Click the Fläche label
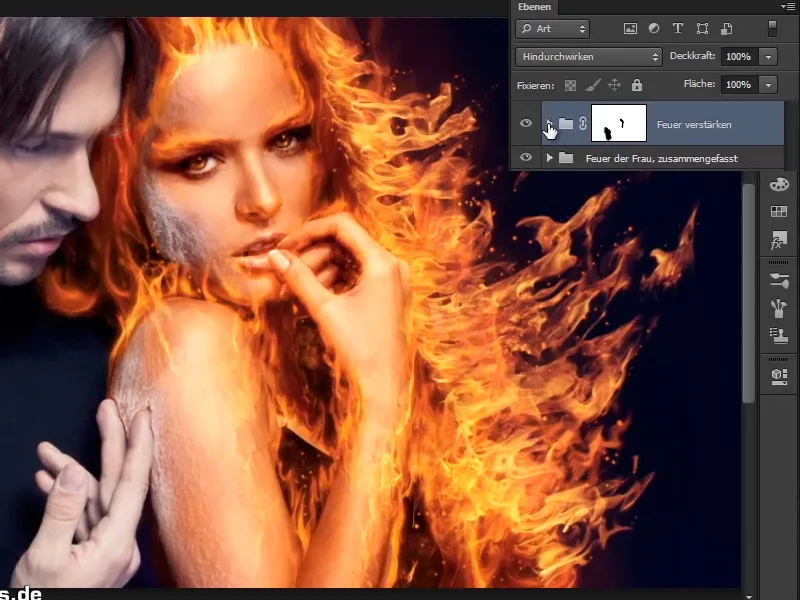800x600 pixels. (x=699, y=84)
